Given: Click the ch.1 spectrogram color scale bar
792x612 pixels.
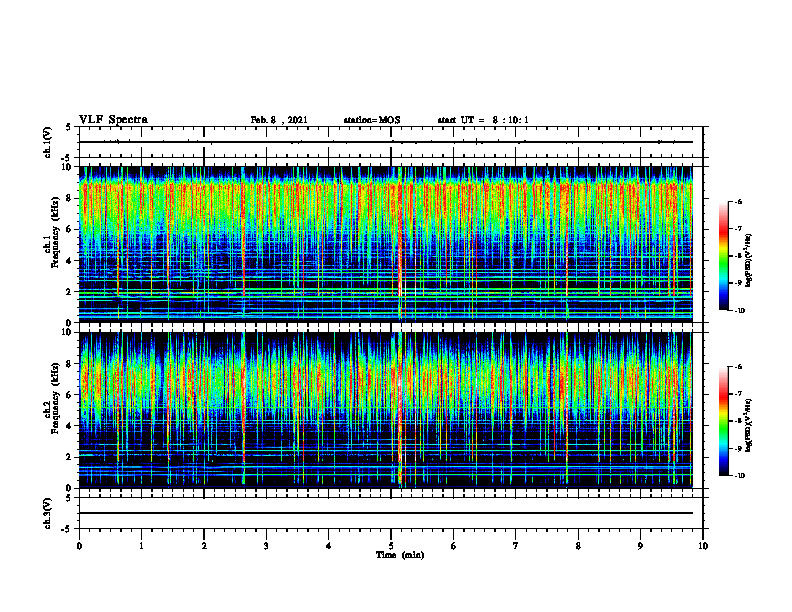Looking at the screenshot, I should 723,256.
